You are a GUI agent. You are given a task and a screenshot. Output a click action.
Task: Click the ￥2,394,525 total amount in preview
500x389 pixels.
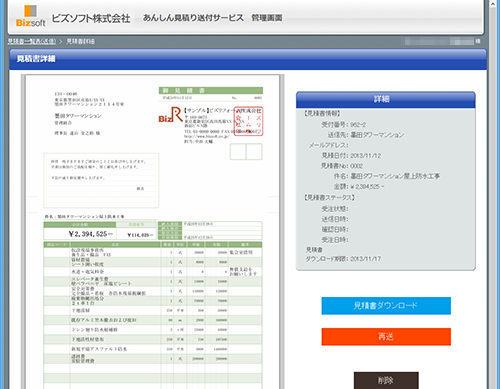tap(91, 234)
